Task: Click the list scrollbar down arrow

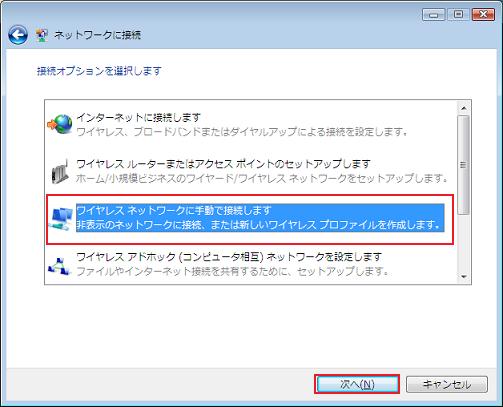Action: 463,276
